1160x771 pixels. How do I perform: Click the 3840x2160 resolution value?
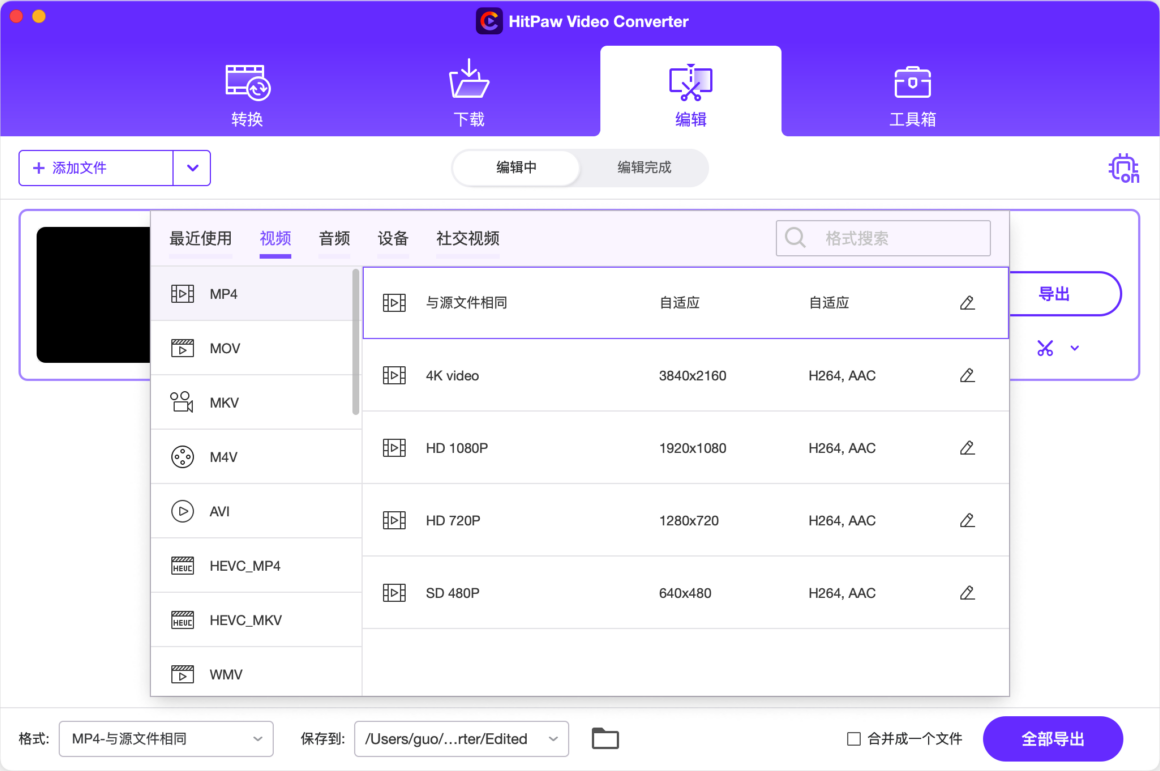pyautogui.click(x=692, y=376)
